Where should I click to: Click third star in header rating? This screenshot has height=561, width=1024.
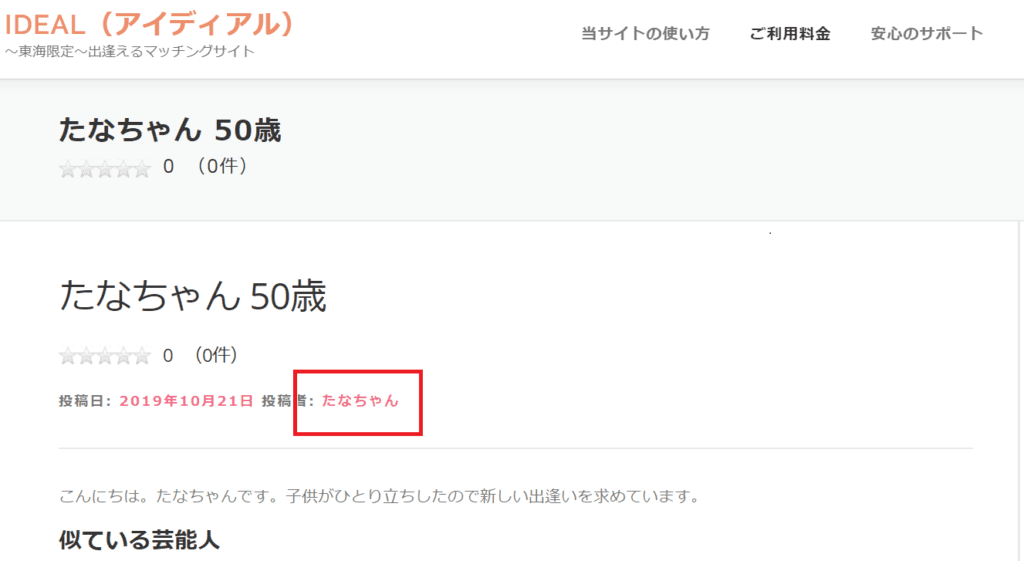pos(105,169)
